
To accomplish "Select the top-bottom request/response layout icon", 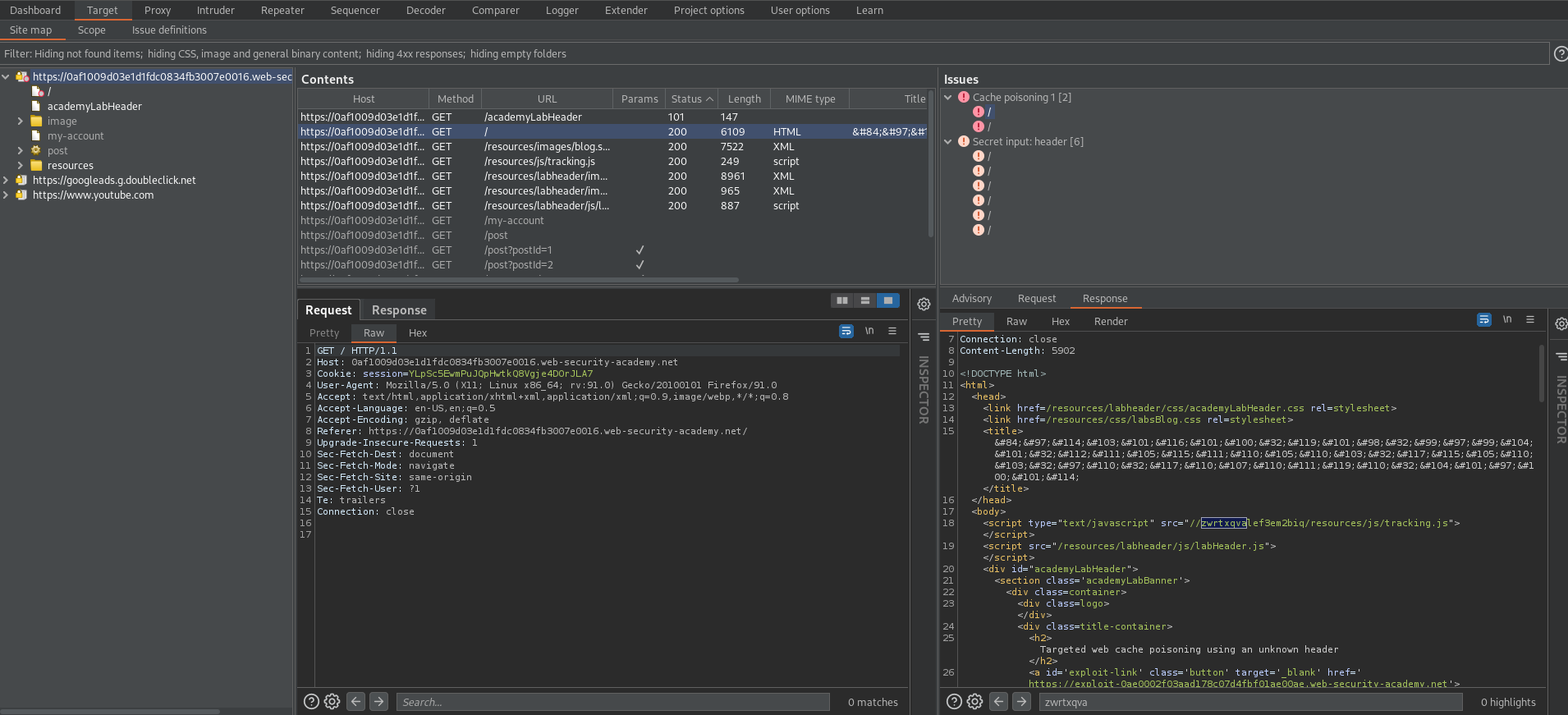I will [865, 300].
